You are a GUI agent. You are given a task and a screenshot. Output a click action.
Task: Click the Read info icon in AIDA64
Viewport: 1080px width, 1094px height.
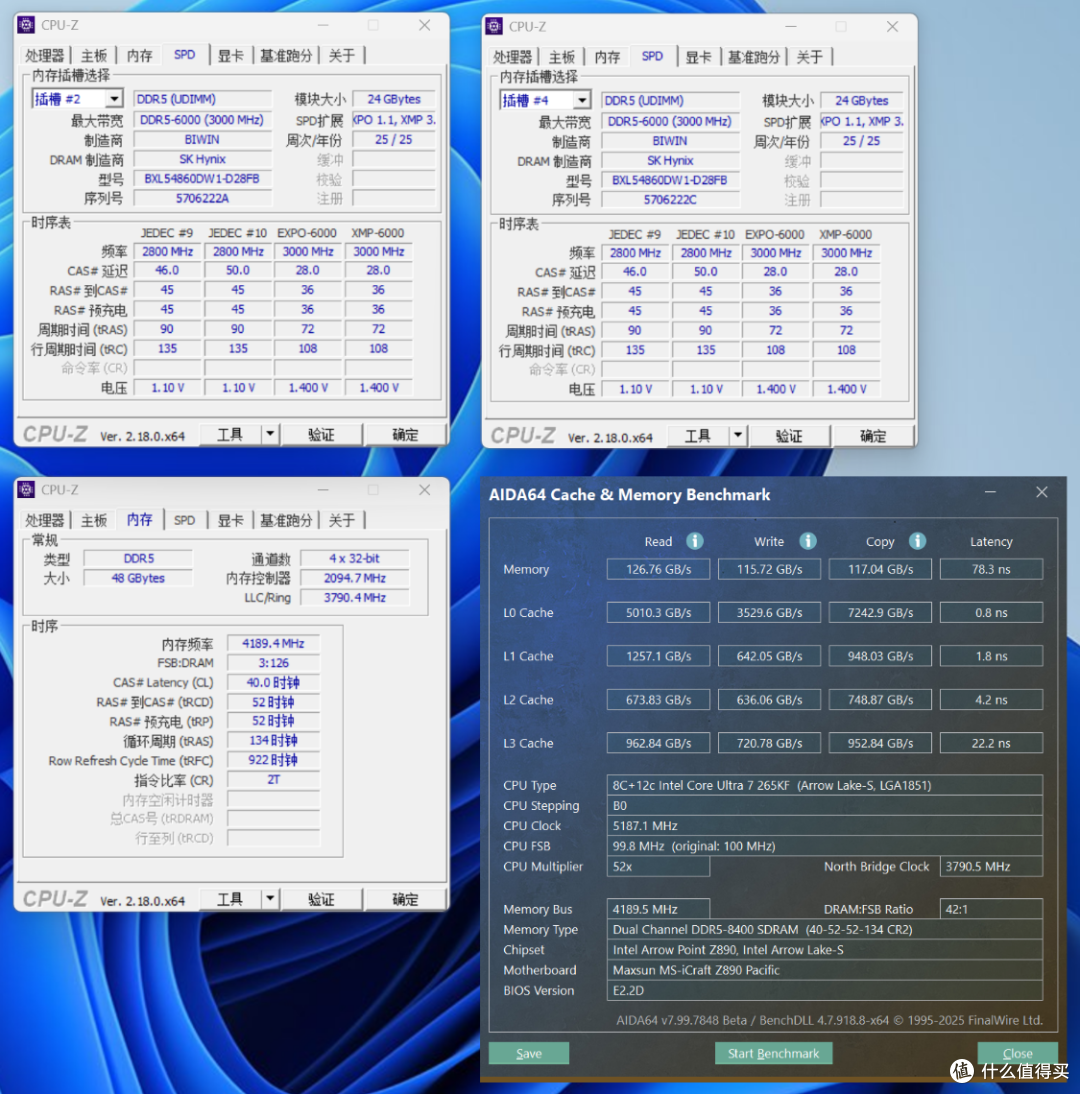click(694, 541)
